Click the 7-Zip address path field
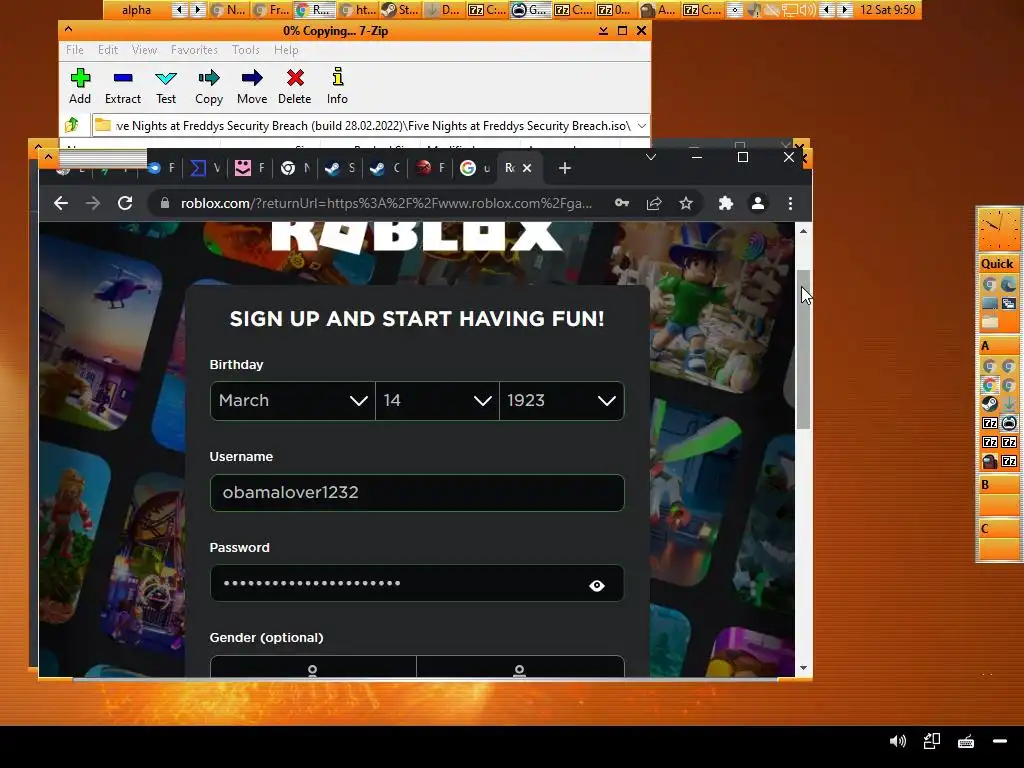The image size is (1024, 768). coord(370,125)
